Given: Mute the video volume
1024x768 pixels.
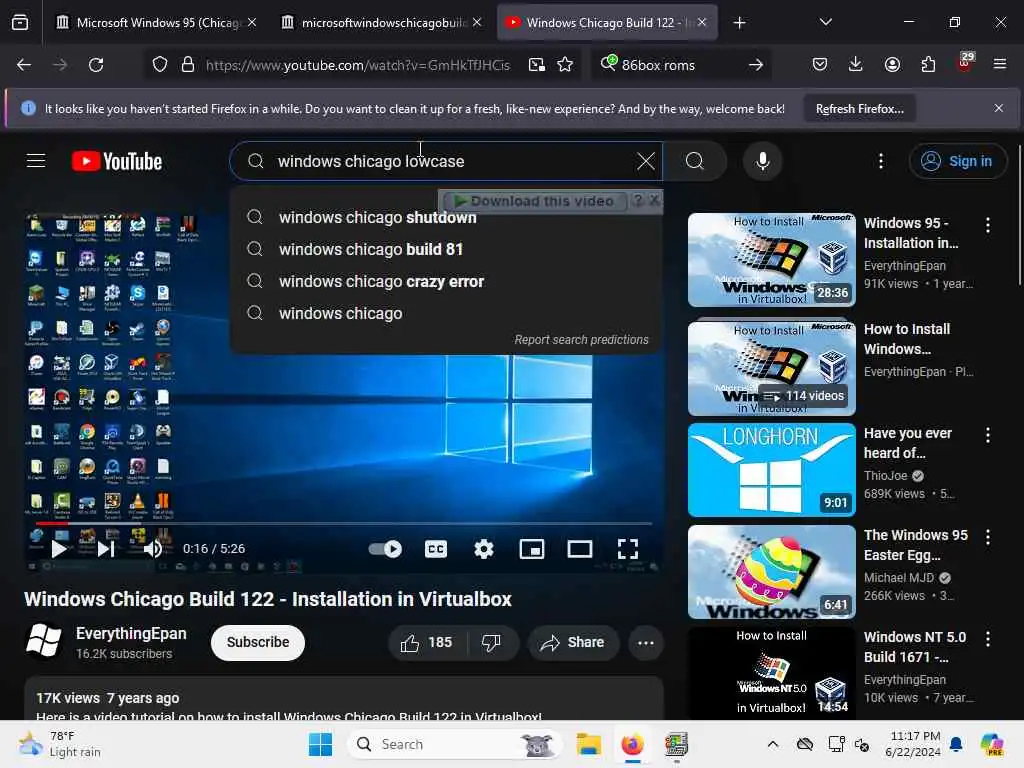Looking at the screenshot, I should click(x=153, y=549).
